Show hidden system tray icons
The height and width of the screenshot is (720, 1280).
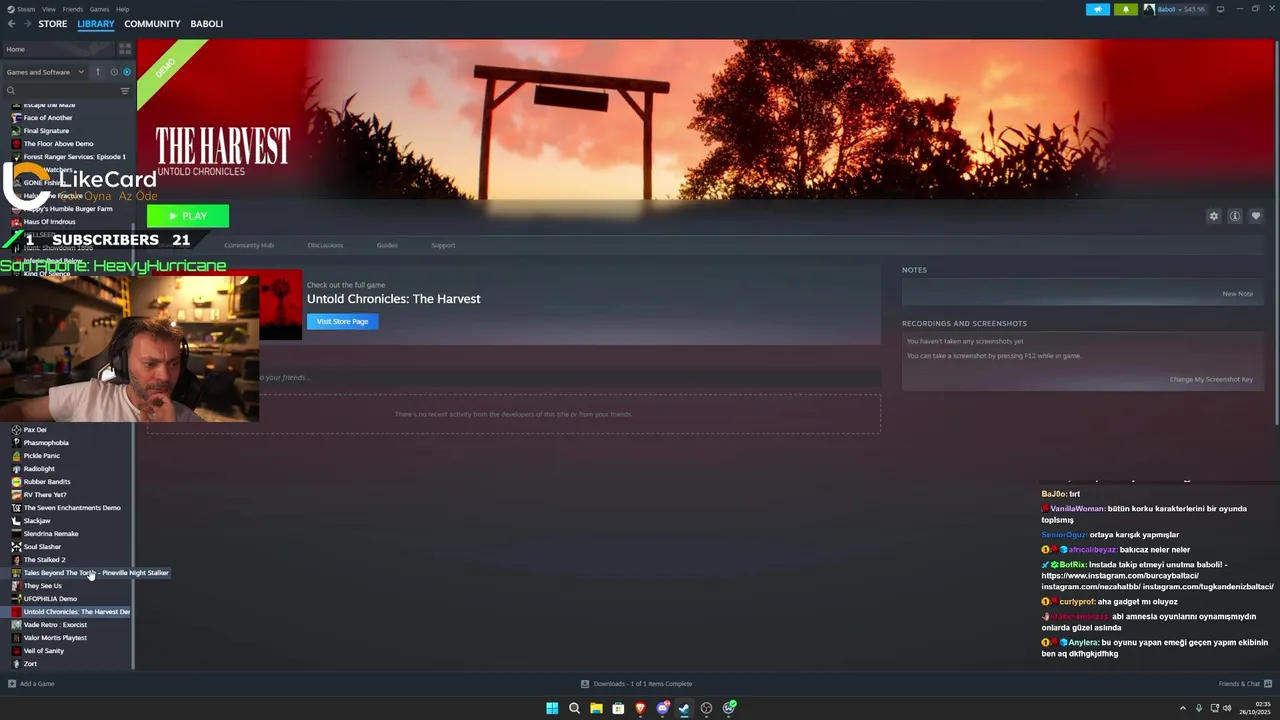[x=1183, y=708]
